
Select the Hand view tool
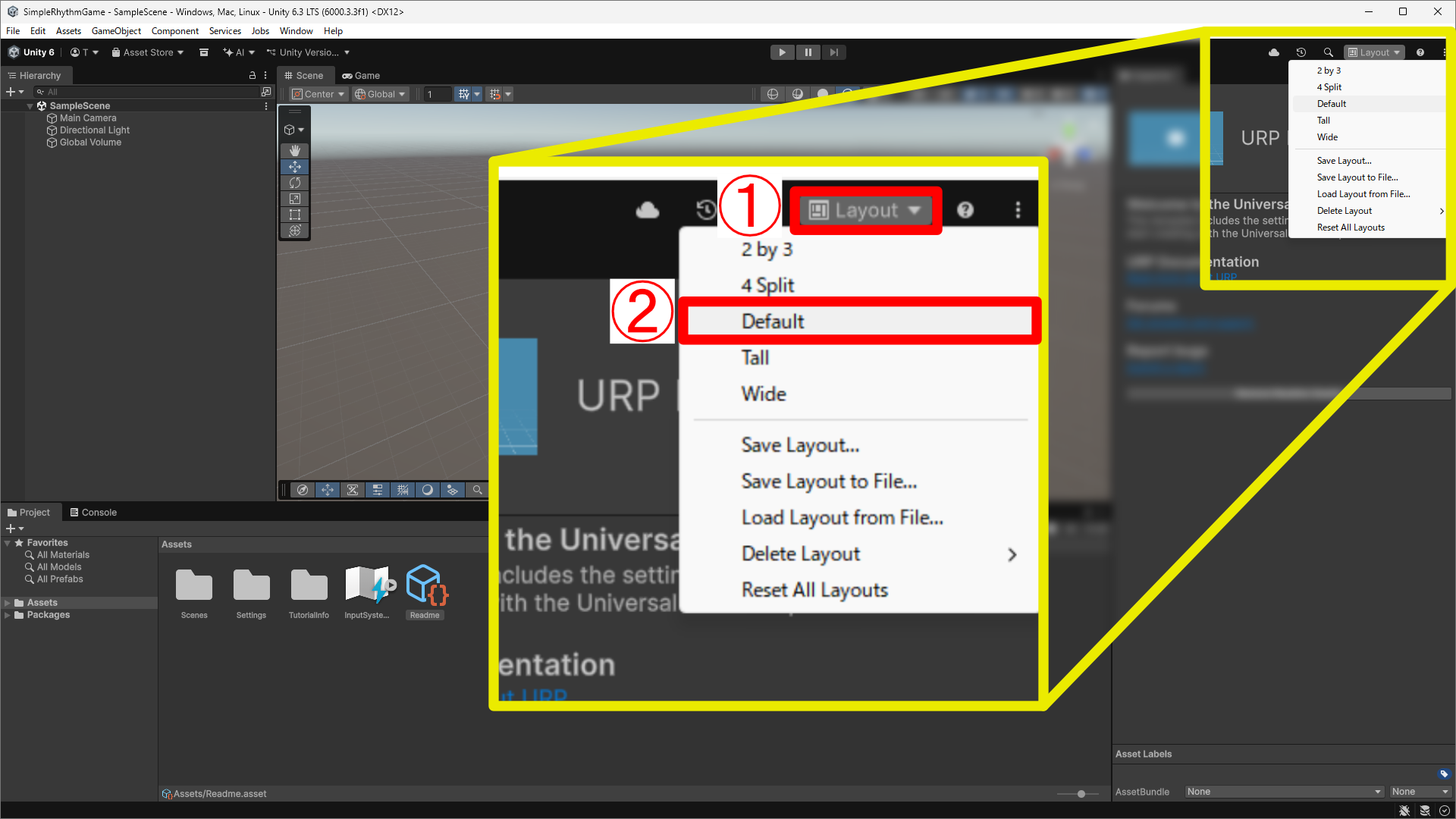pyautogui.click(x=295, y=151)
